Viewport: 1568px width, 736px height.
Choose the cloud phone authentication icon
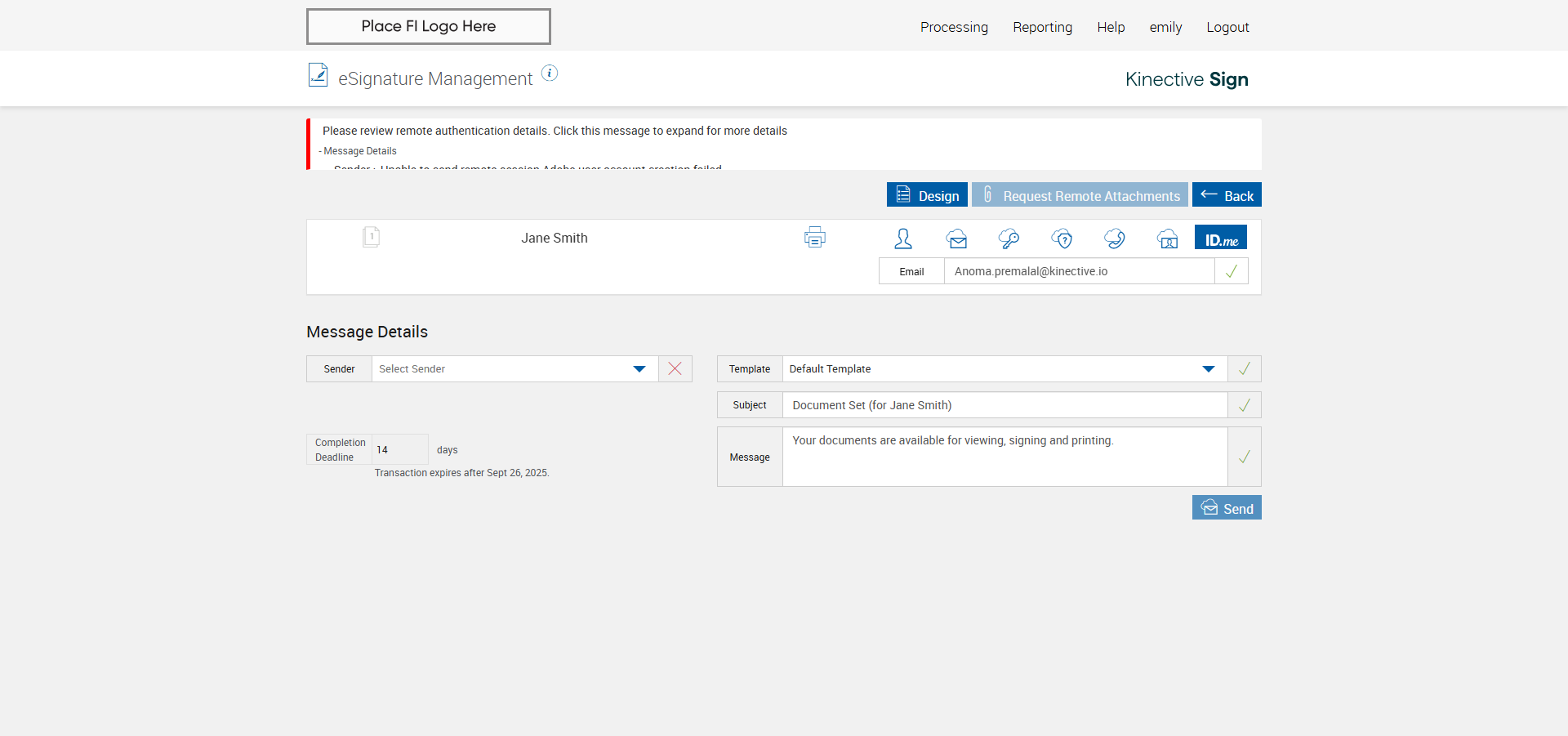pos(1114,239)
